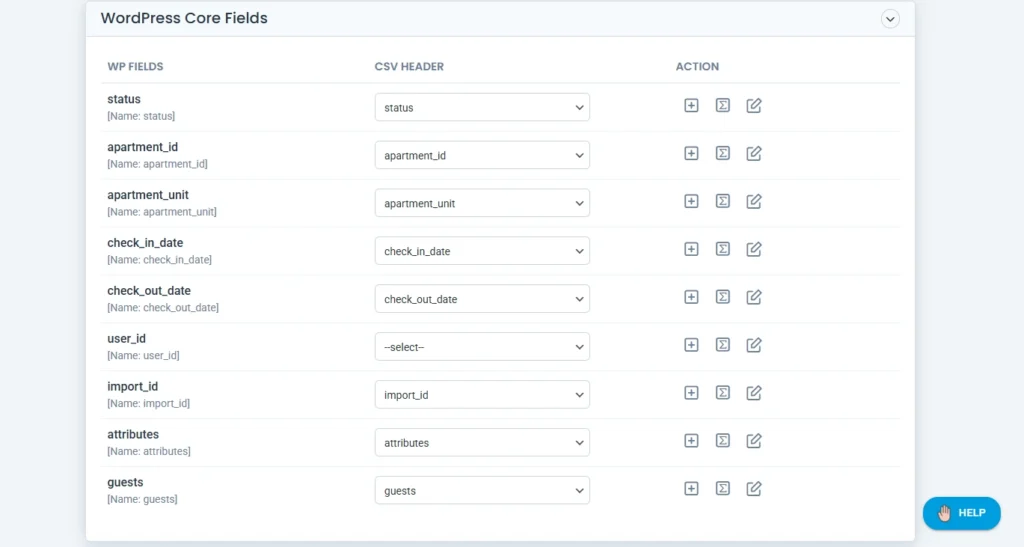Click the edit pencil icon for user_id
1024x547 pixels.
point(754,345)
